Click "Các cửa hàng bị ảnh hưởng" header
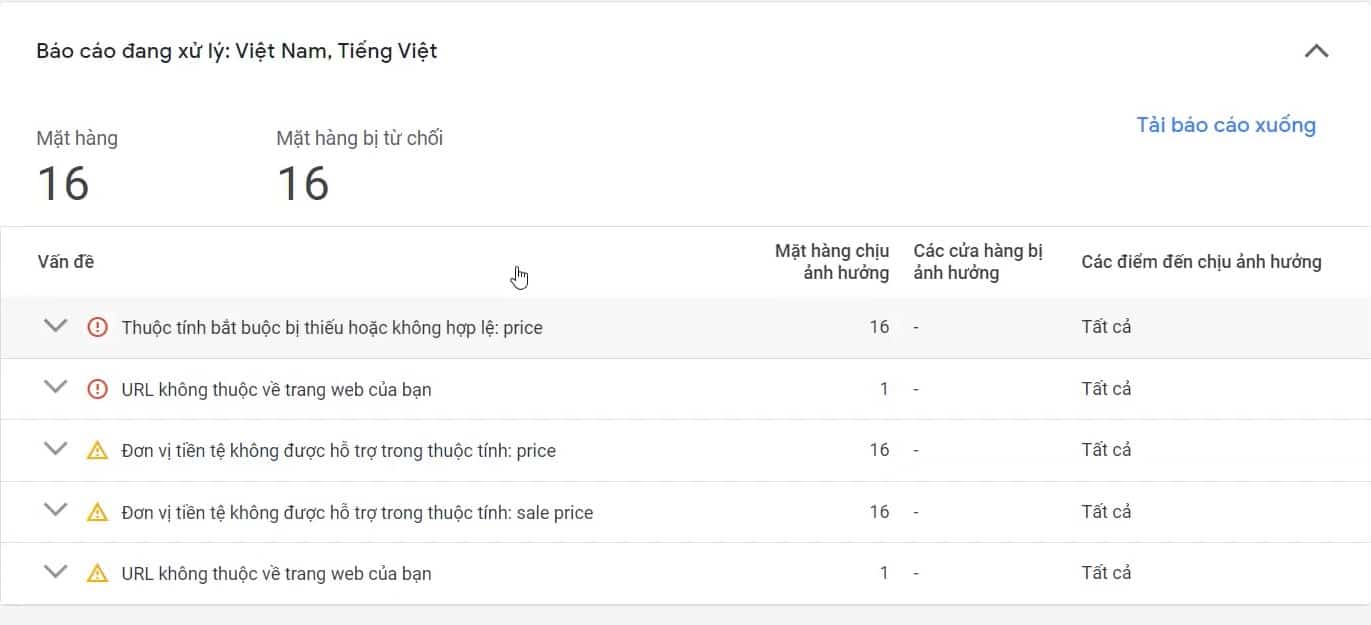Image resolution: width=1371 pixels, height=625 pixels. [977, 262]
